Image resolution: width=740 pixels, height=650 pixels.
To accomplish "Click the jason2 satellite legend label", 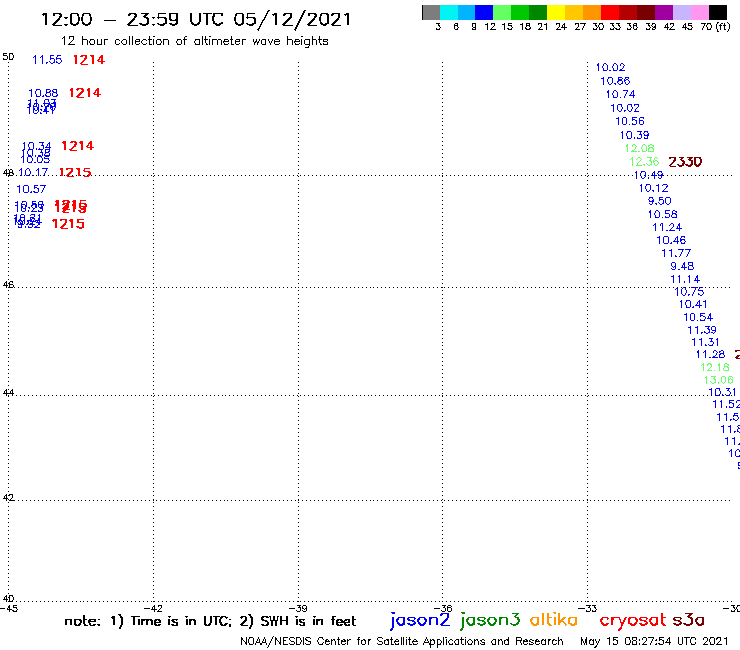I will point(420,620).
